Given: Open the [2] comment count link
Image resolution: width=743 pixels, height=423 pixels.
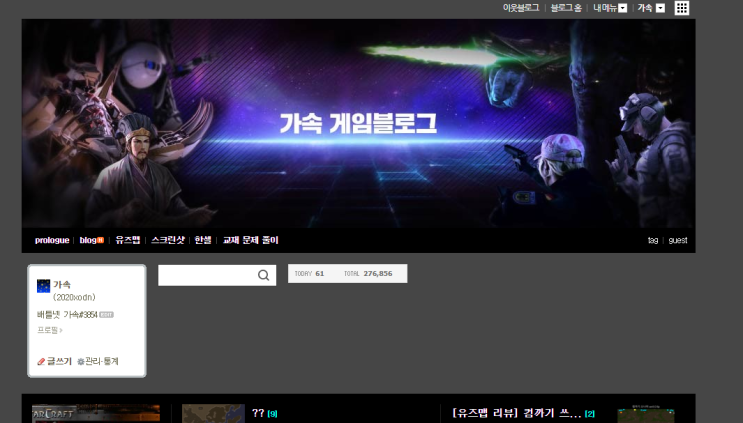Looking at the screenshot, I should (x=589, y=414).
